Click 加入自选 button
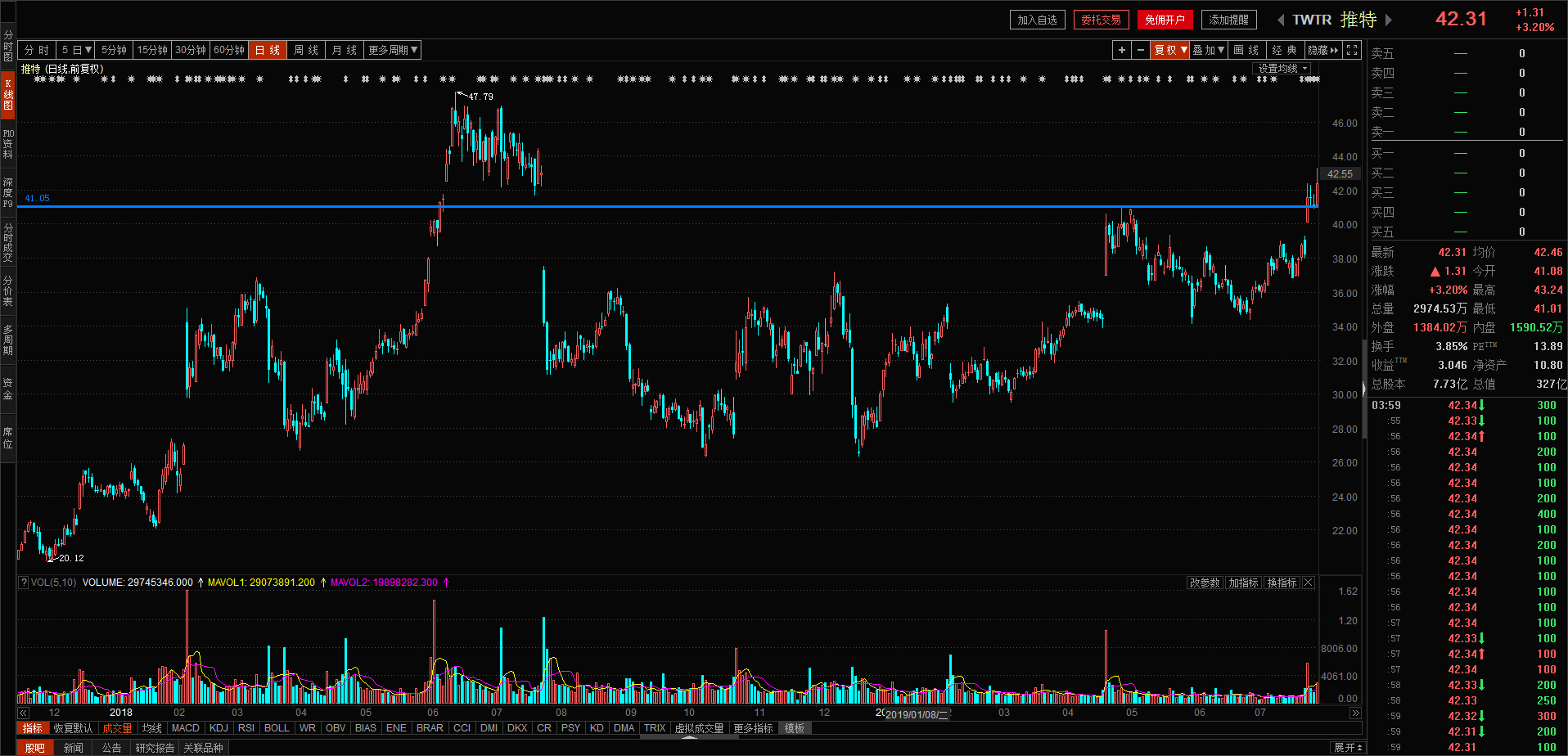 tap(1037, 20)
